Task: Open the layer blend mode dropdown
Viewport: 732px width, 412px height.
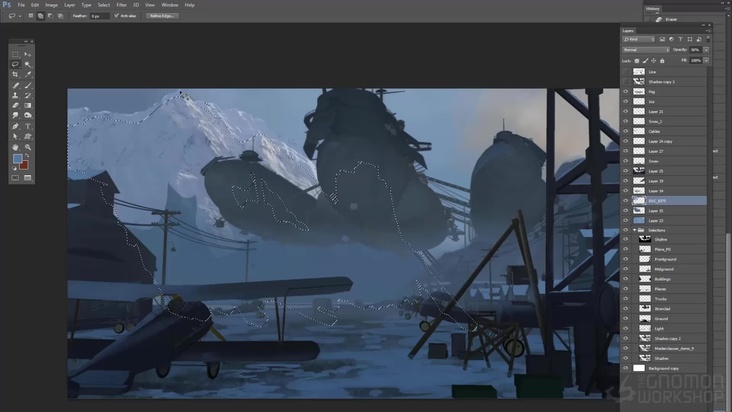Action: pos(646,49)
